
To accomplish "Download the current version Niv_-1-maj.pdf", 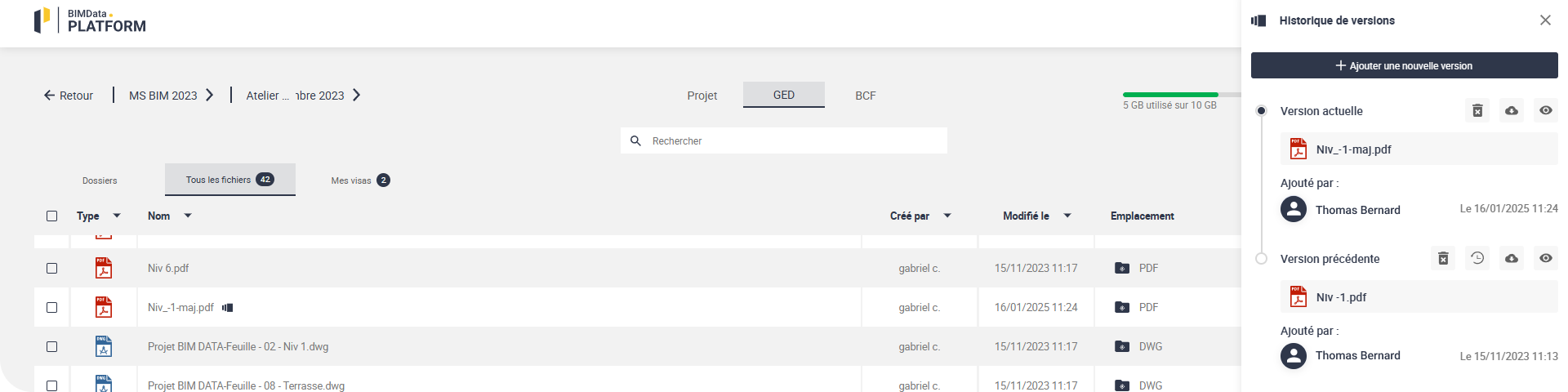I will tap(1512, 111).
